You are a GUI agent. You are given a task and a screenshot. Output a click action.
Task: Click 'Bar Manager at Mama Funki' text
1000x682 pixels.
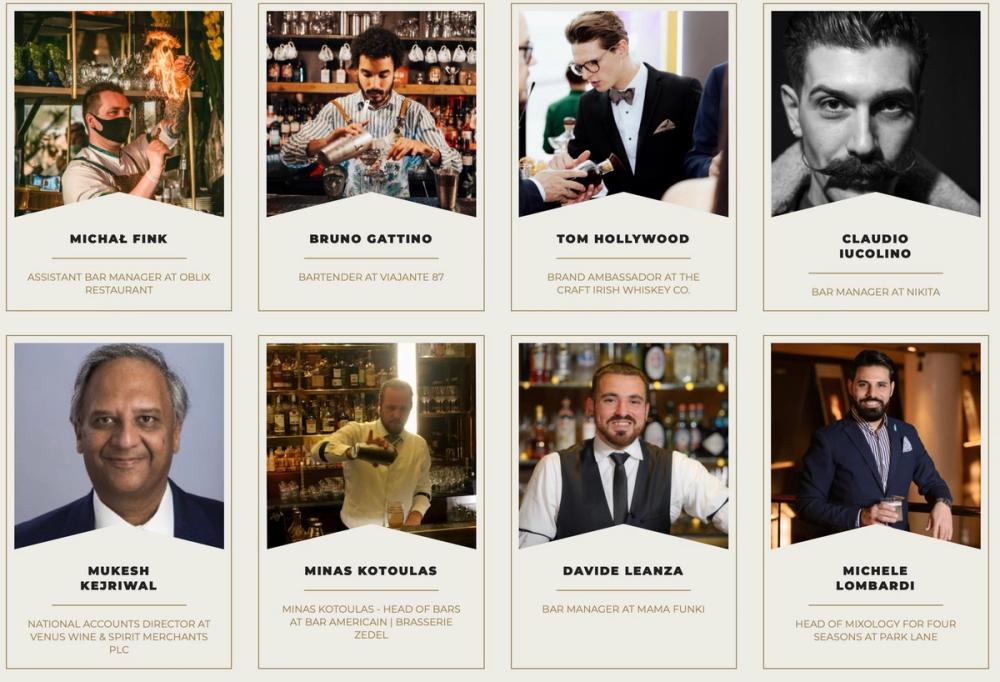[623, 609]
